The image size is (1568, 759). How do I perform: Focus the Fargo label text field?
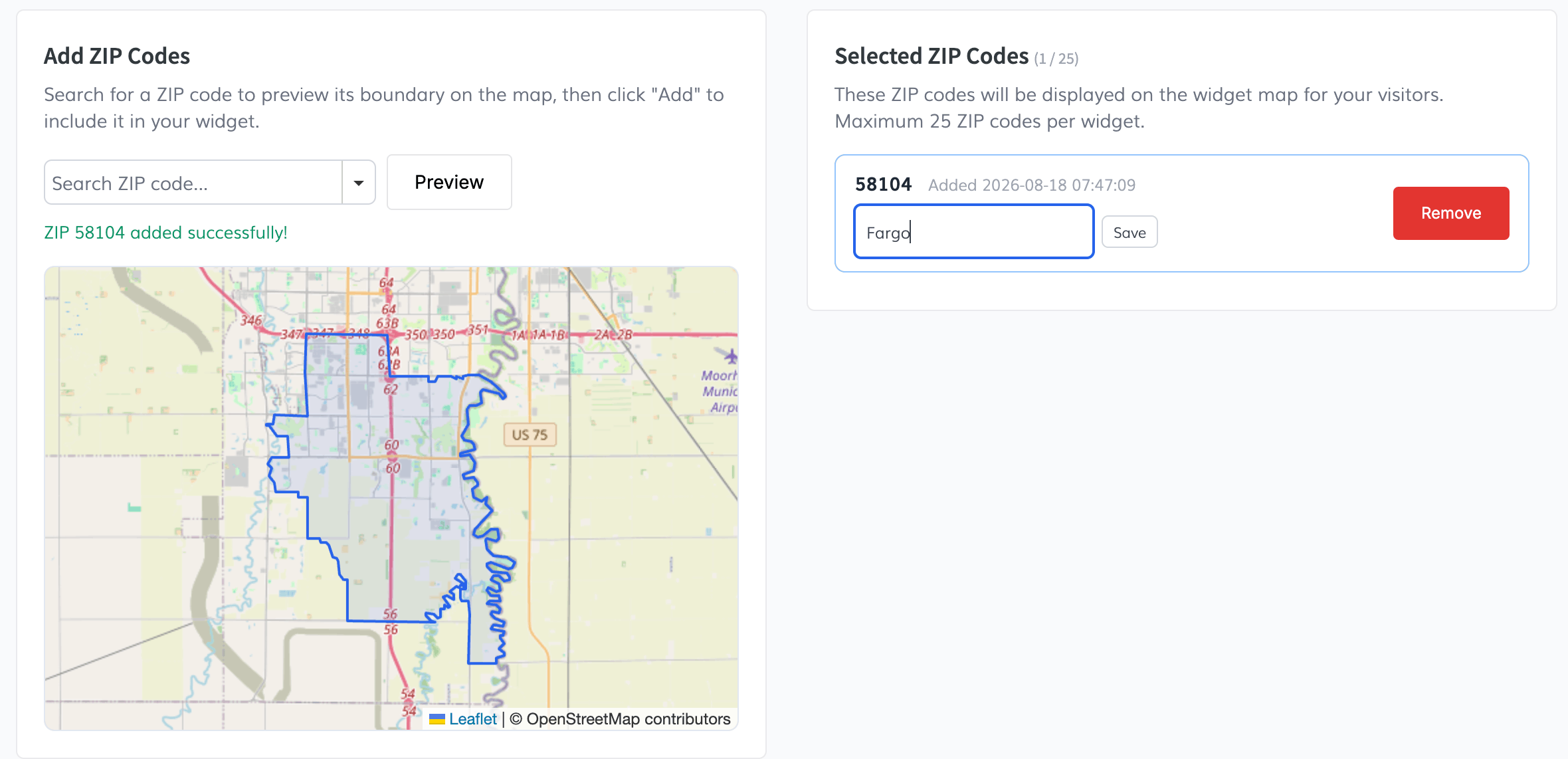974,232
